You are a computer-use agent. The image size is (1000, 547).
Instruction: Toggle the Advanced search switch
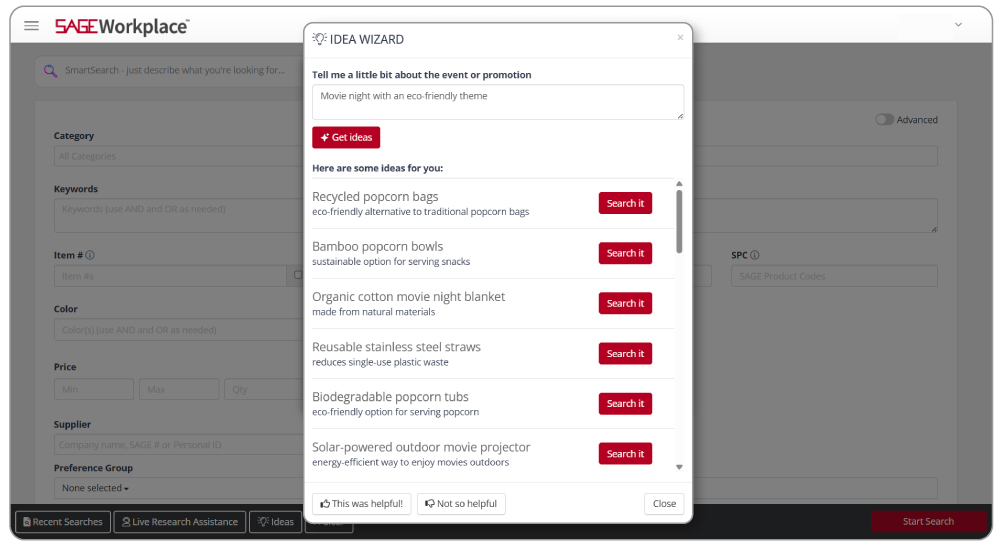click(884, 120)
